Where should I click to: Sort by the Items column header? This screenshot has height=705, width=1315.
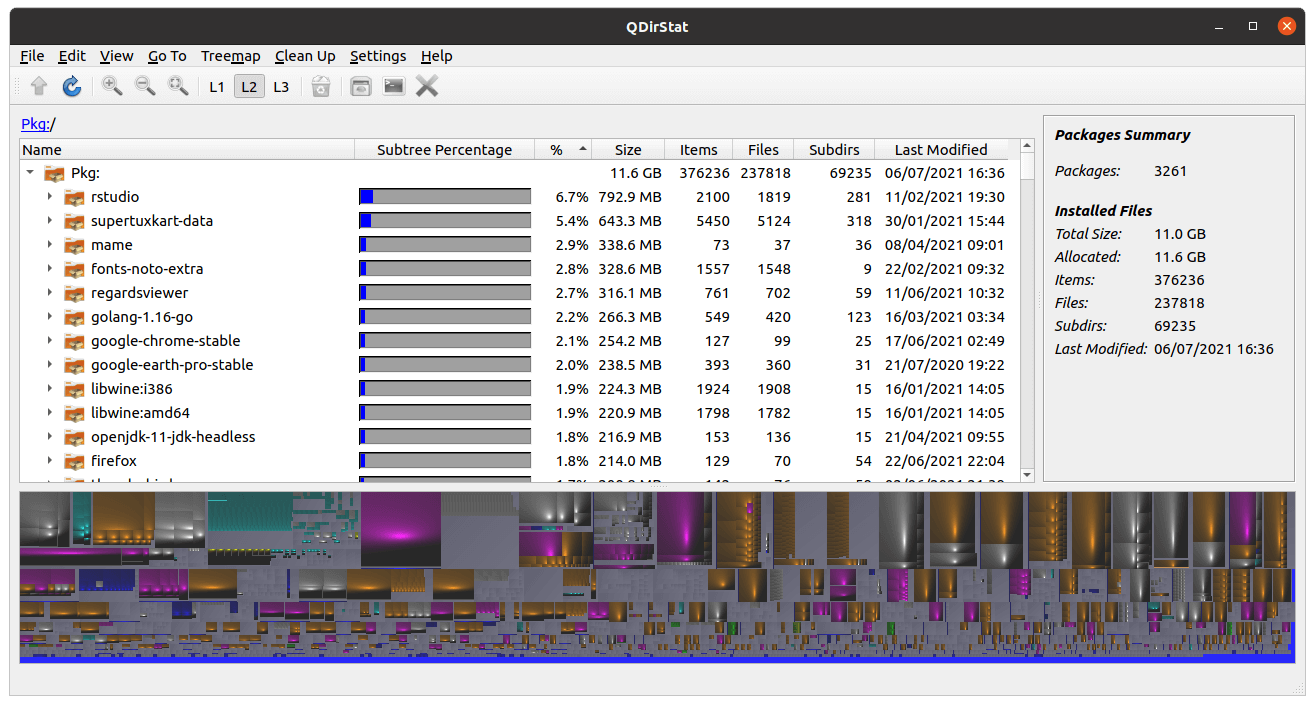point(699,150)
